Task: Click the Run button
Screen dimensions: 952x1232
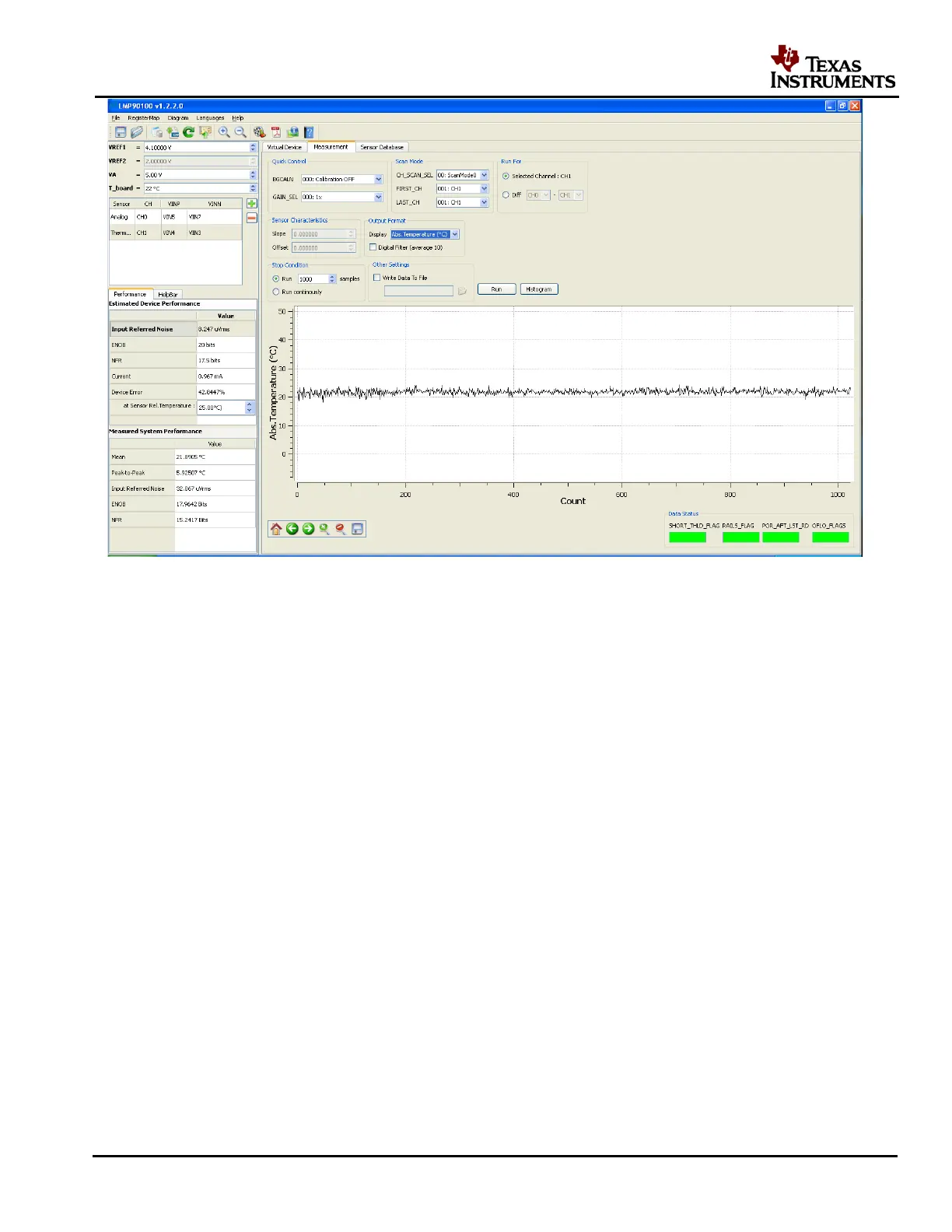Action: pos(496,289)
